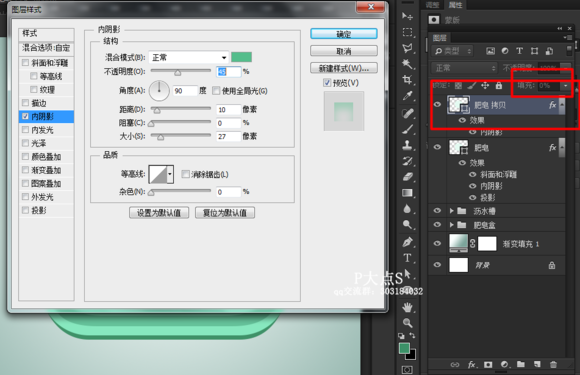
Task: Select the Pen tool
Action: coord(407,242)
